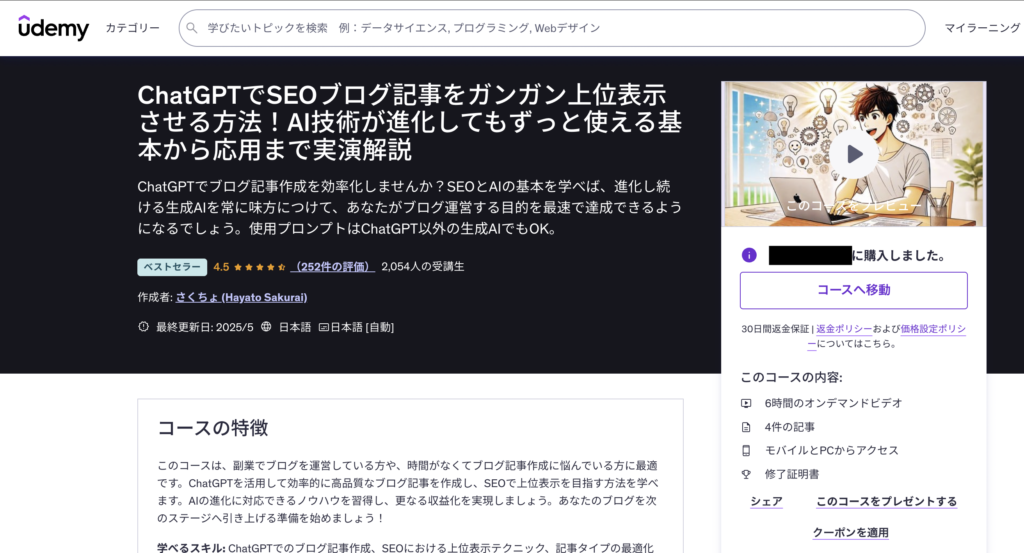Click the mobile access icon
The image size is (1024, 553).
(x=746, y=451)
